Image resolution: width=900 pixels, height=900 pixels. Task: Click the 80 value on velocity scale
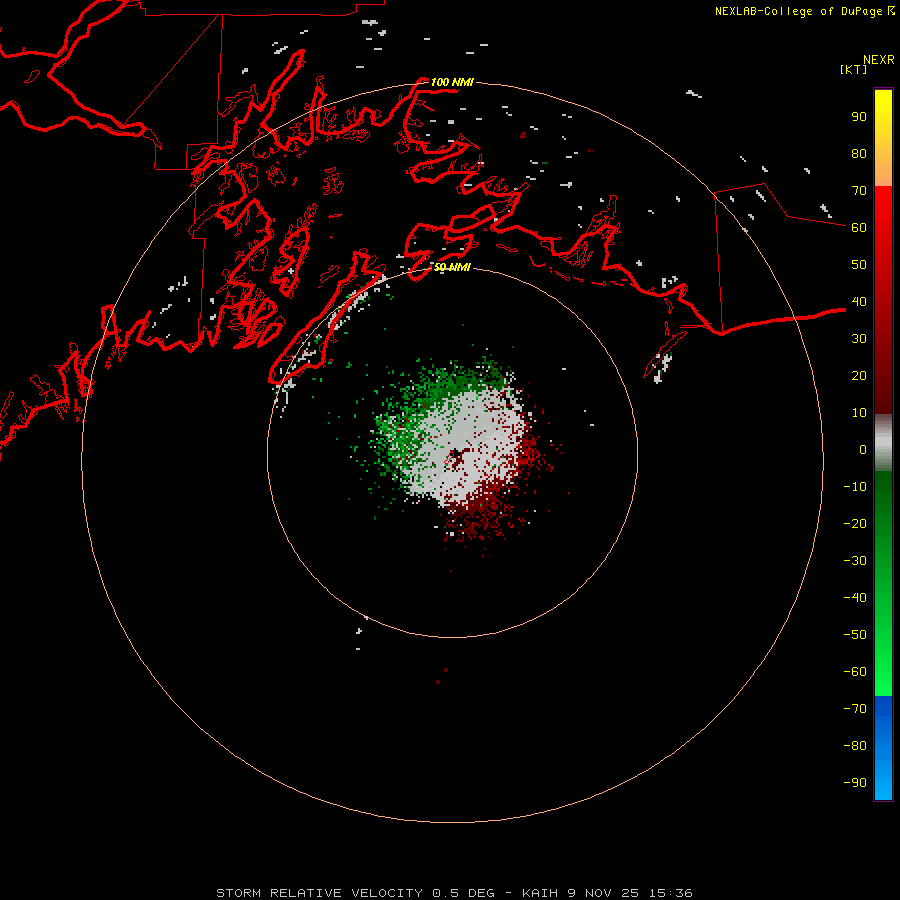(x=859, y=153)
